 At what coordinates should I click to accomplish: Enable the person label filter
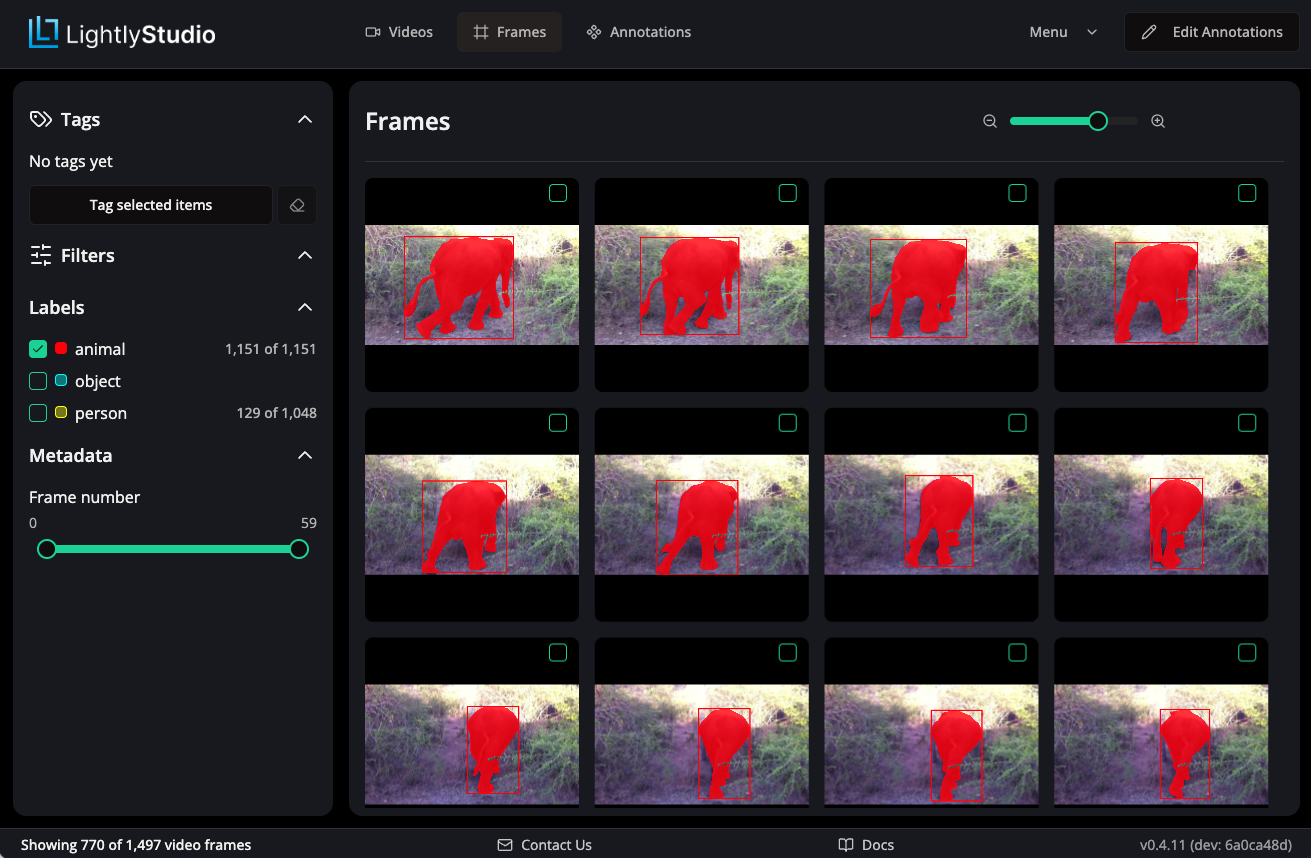38,412
